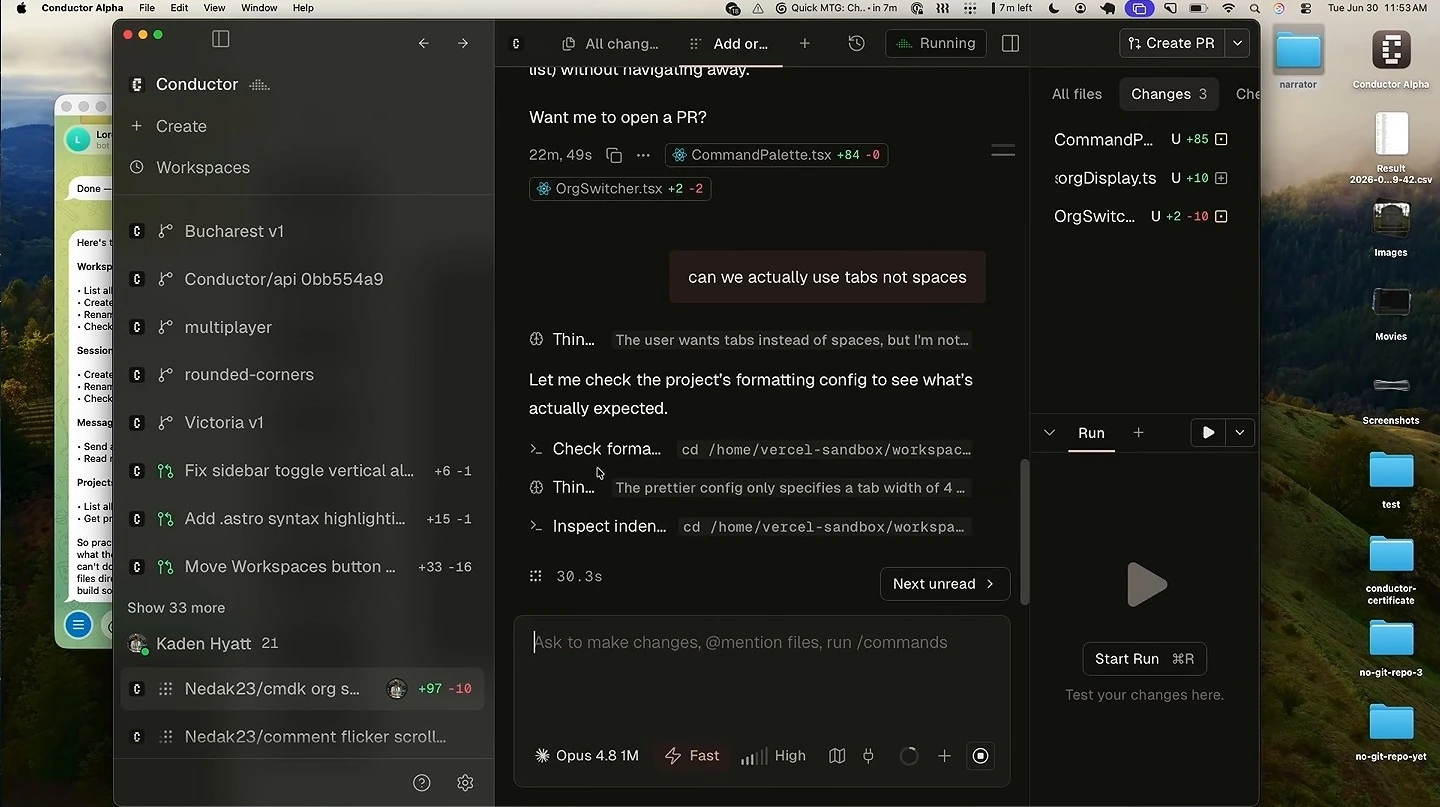Toggle Fast mode
This screenshot has width=1440, height=807.
click(692, 756)
